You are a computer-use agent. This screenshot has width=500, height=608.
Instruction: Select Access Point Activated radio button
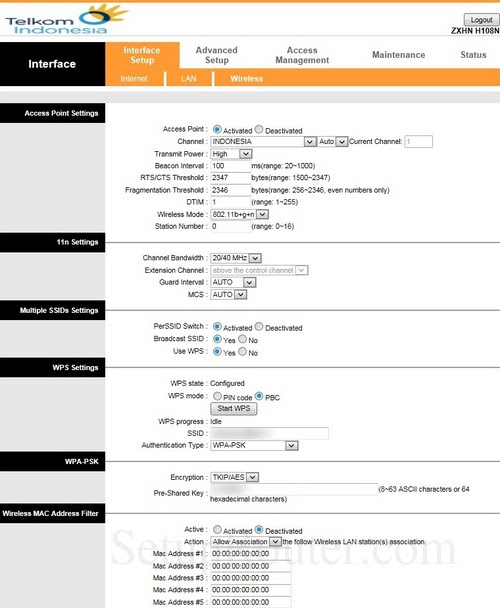tap(217, 130)
